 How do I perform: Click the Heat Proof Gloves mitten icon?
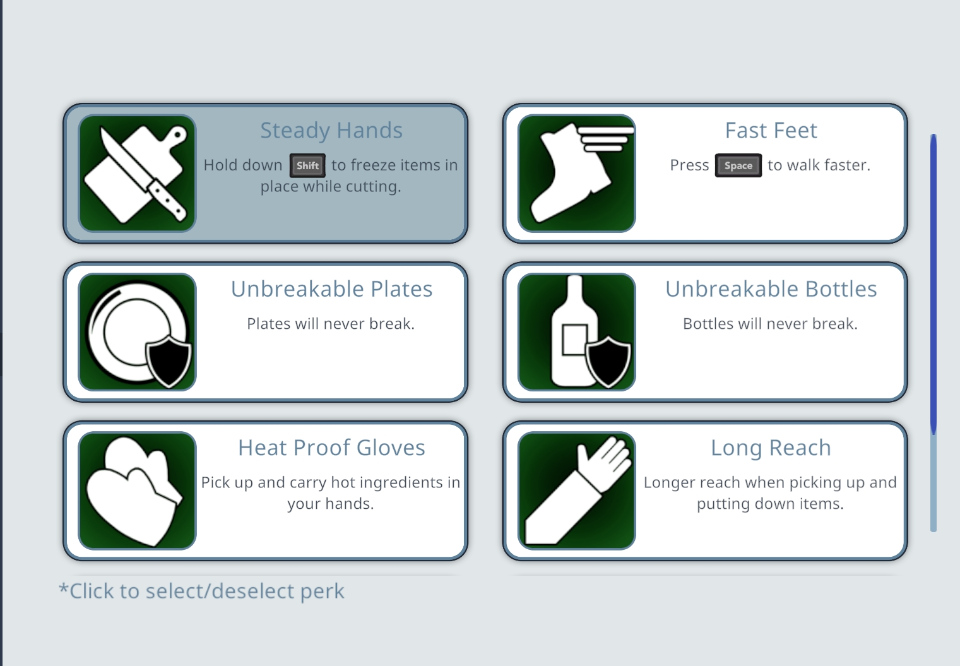point(137,490)
